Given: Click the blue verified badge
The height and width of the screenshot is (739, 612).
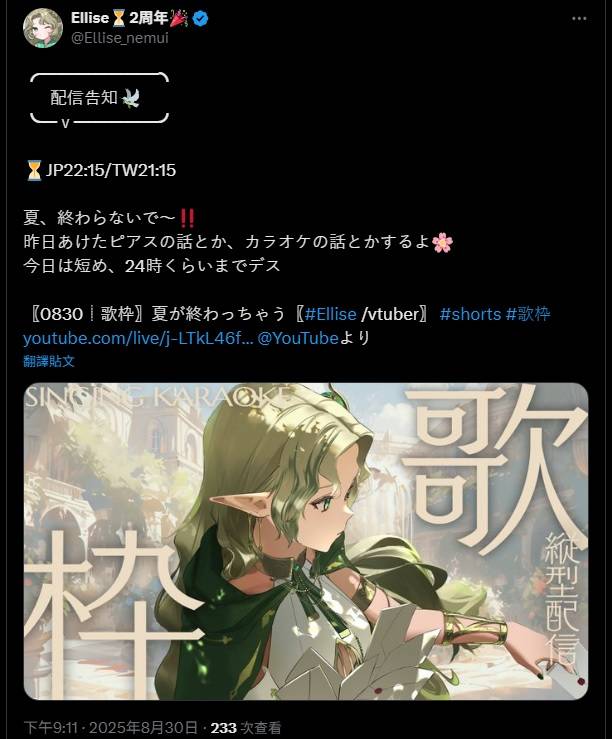Looking at the screenshot, I should coord(201,19).
